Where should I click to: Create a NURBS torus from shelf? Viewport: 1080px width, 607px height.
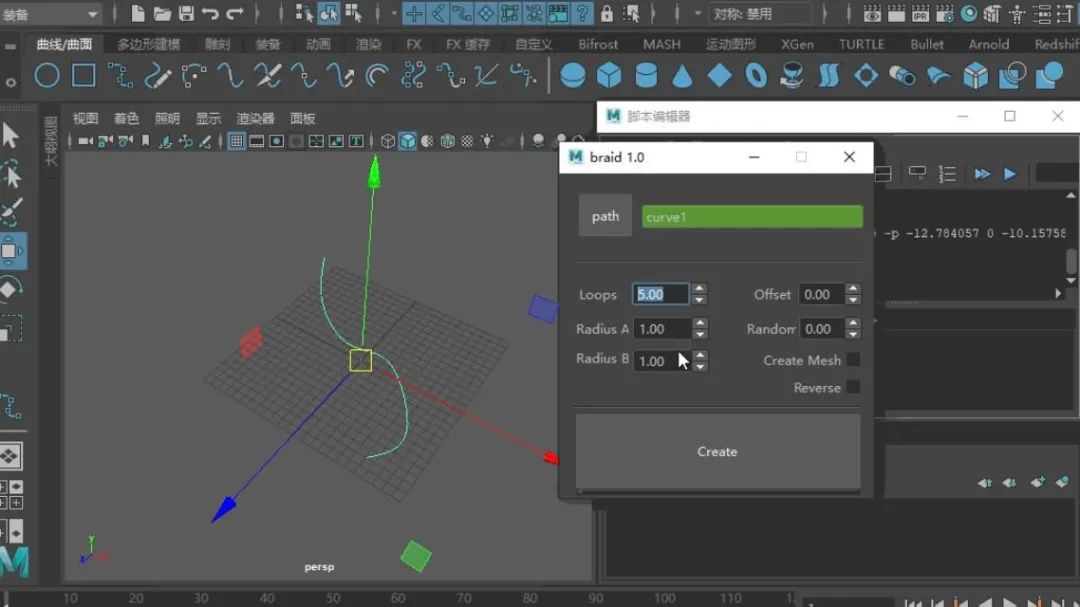tap(756, 76)
